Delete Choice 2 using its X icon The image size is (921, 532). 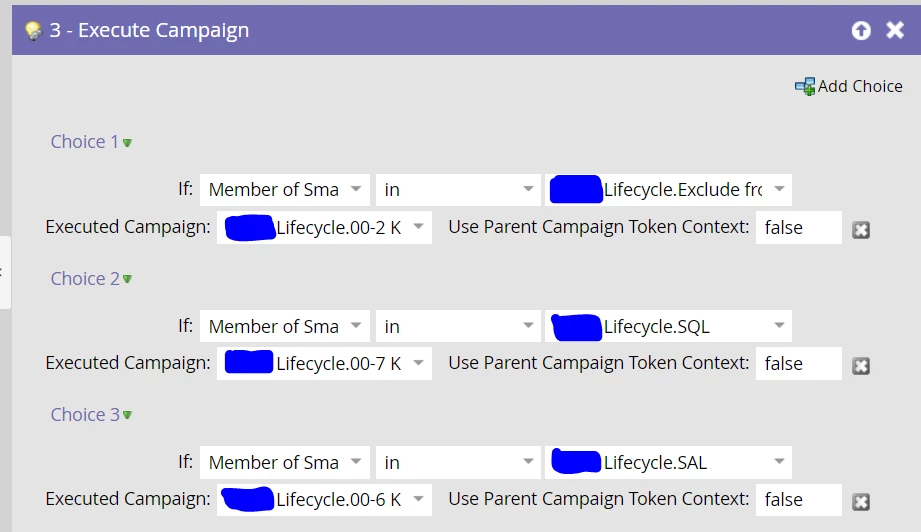860,366
